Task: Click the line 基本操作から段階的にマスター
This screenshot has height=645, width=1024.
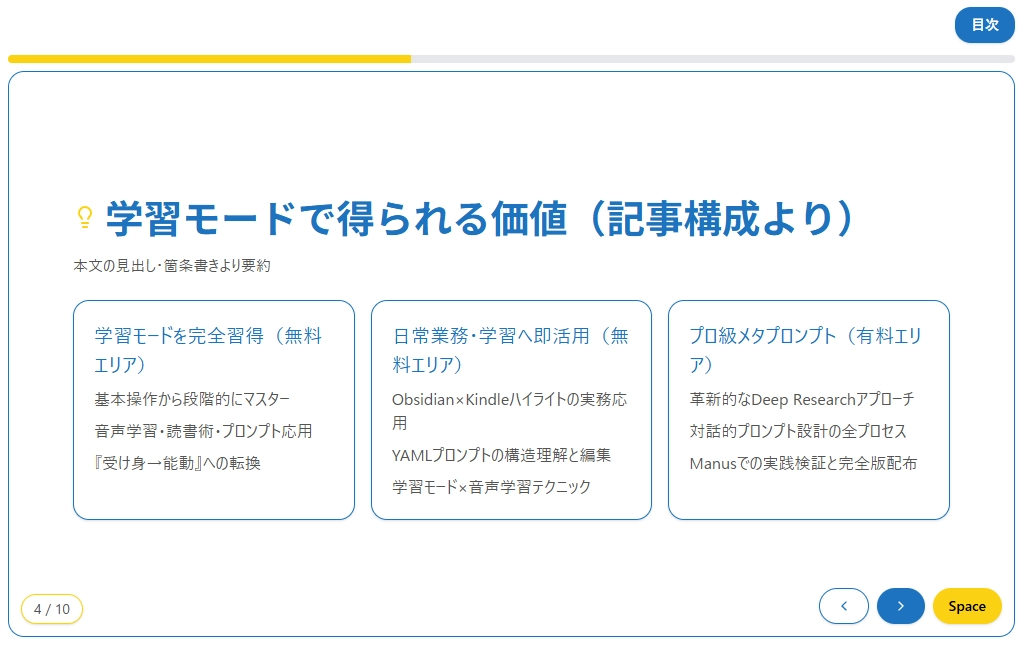Action: [191, 399]
